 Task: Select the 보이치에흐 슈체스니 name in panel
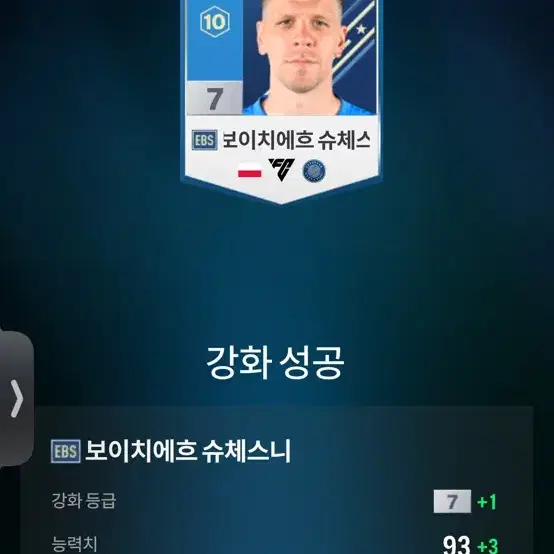tap(188, 451)
